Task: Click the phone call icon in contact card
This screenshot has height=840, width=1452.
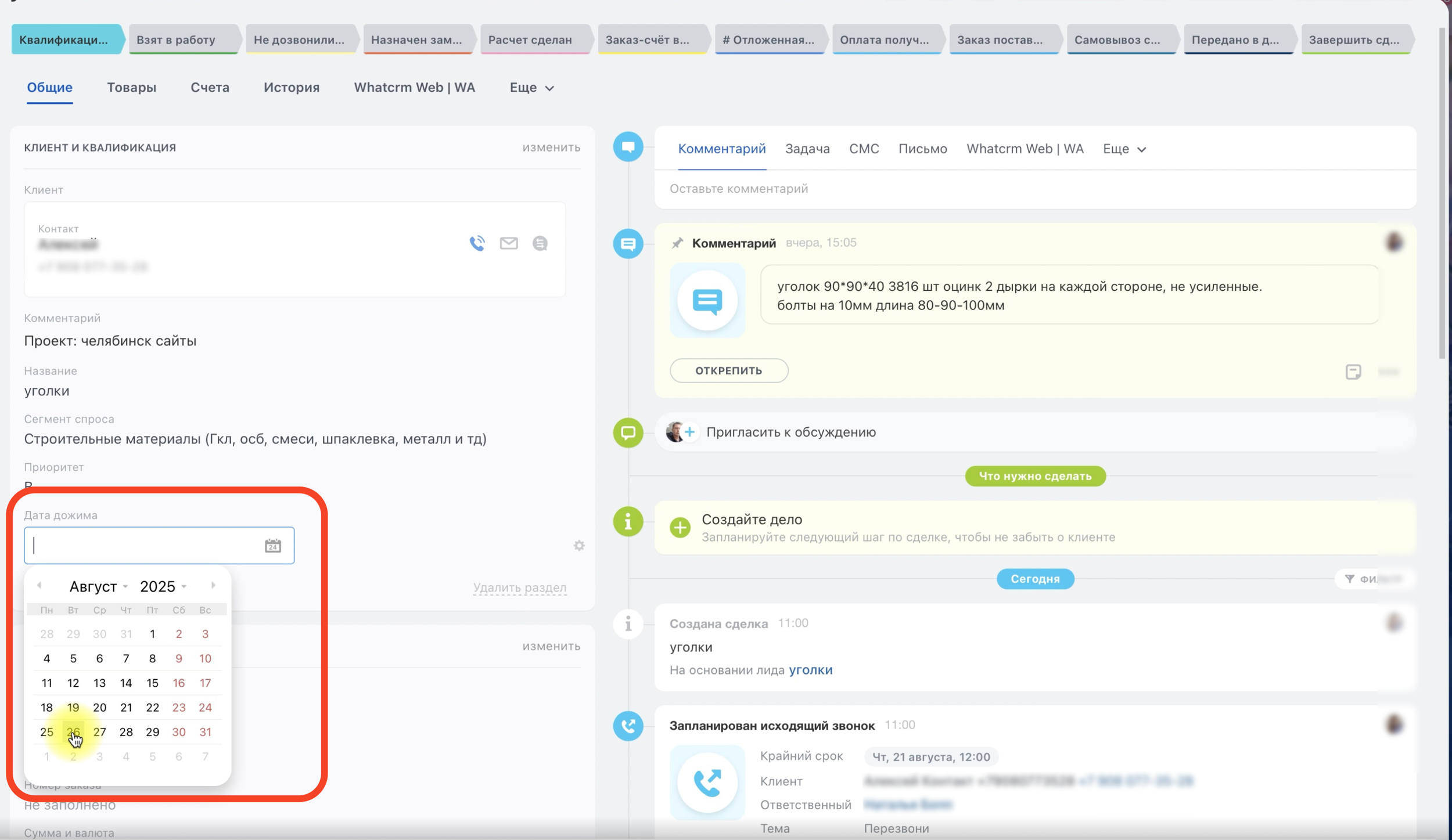Action: click(x=477, y=243)
